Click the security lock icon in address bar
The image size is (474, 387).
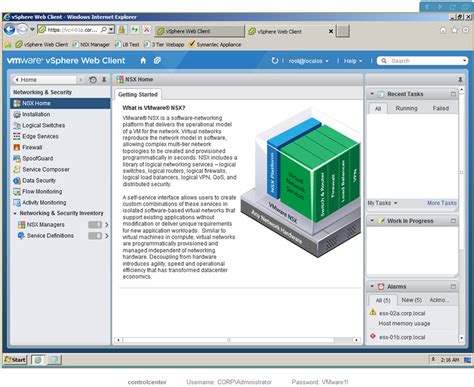point(122,30)
